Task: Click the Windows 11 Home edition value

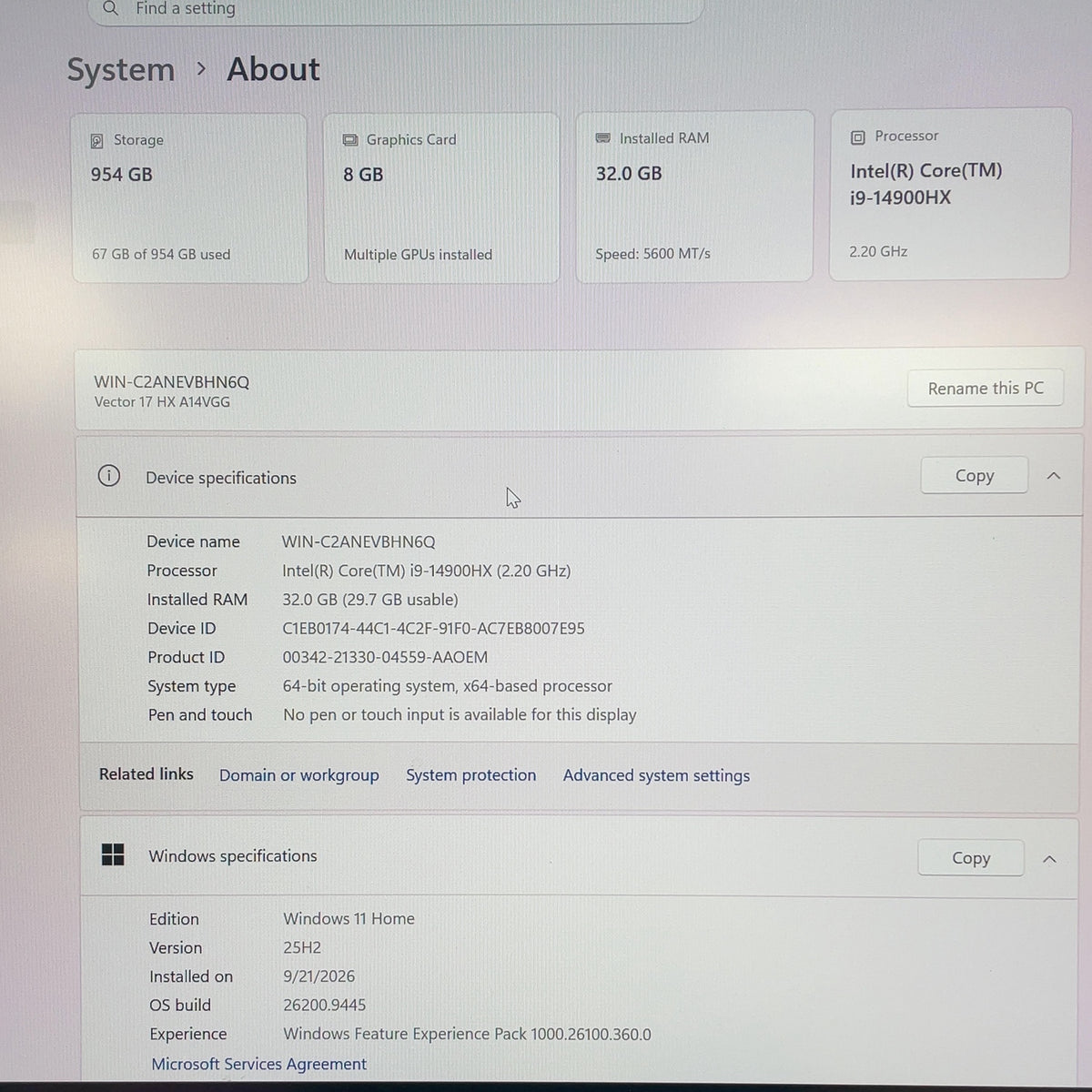Action: click(349, 919)
